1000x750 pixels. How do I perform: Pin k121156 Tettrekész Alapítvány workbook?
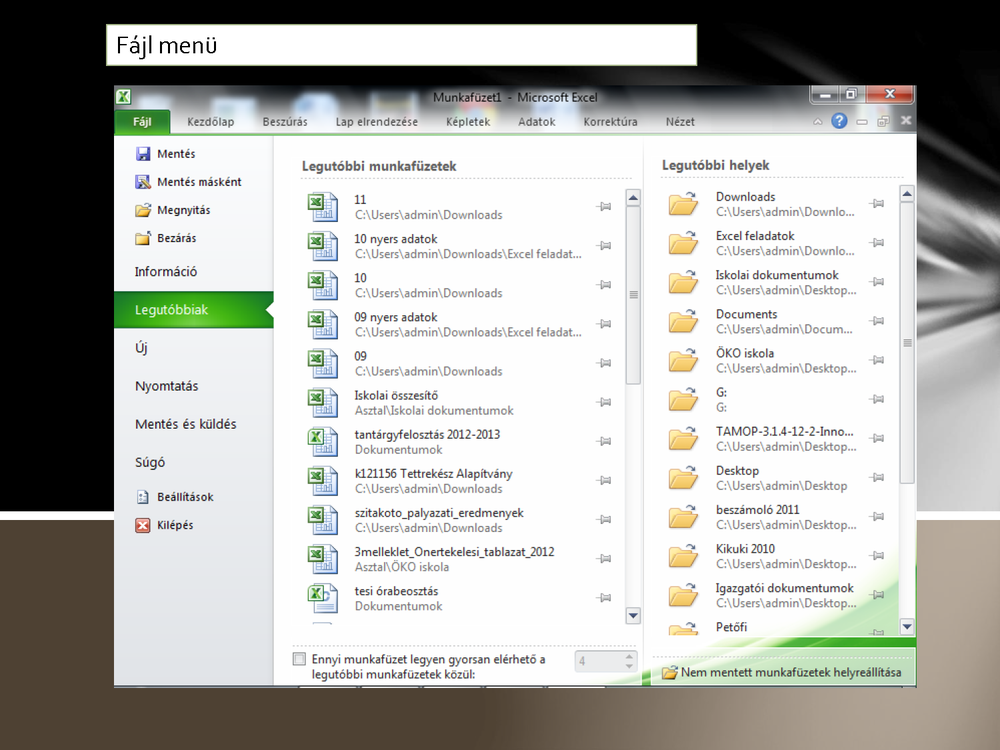(x=604, y=481)
